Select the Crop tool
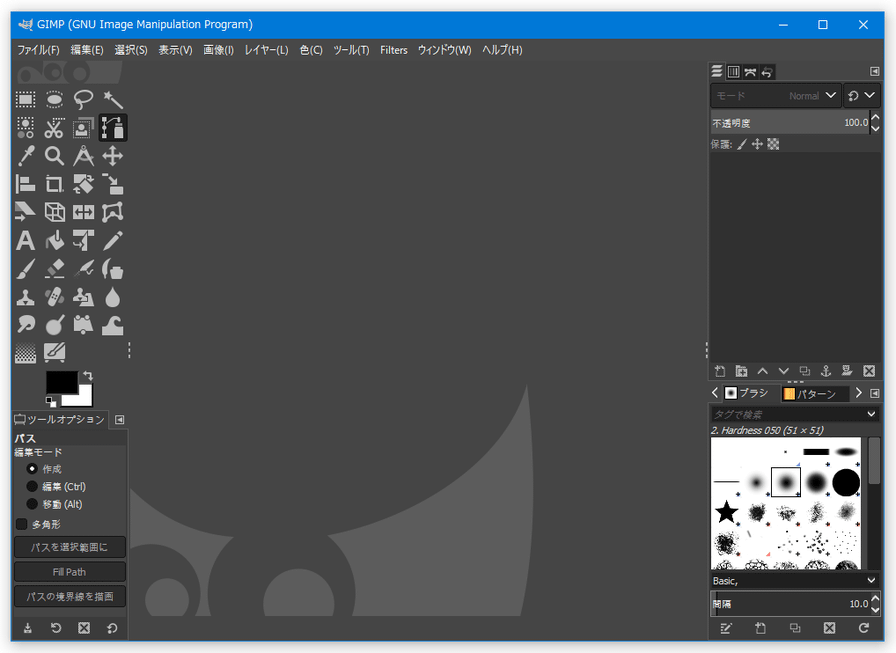The image size is (896, 653). (54, 184)
